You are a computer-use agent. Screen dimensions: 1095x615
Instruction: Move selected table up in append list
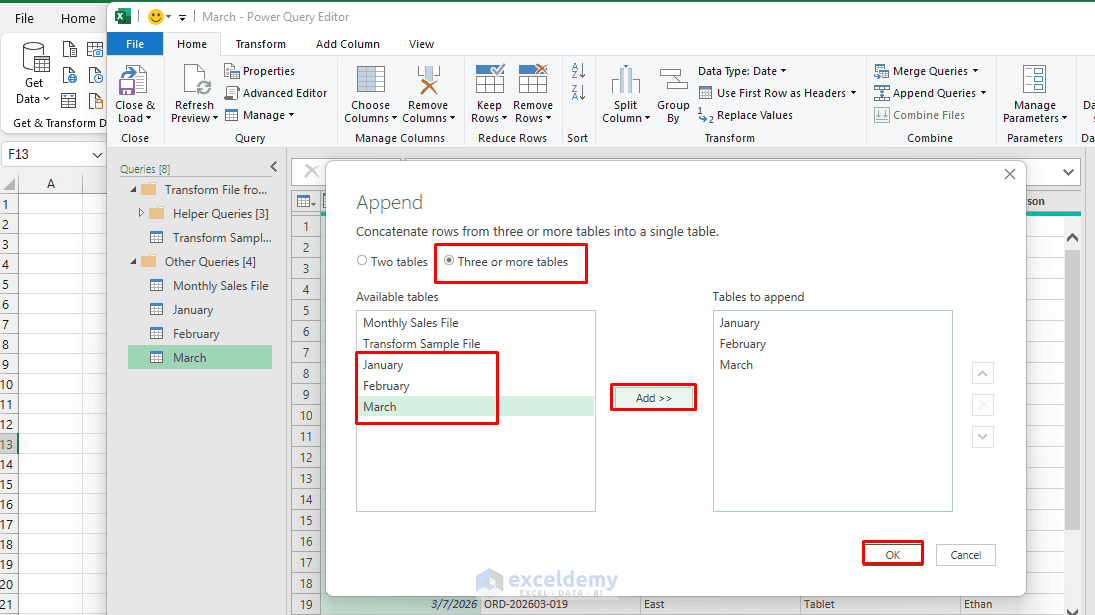tap(983, 373)
